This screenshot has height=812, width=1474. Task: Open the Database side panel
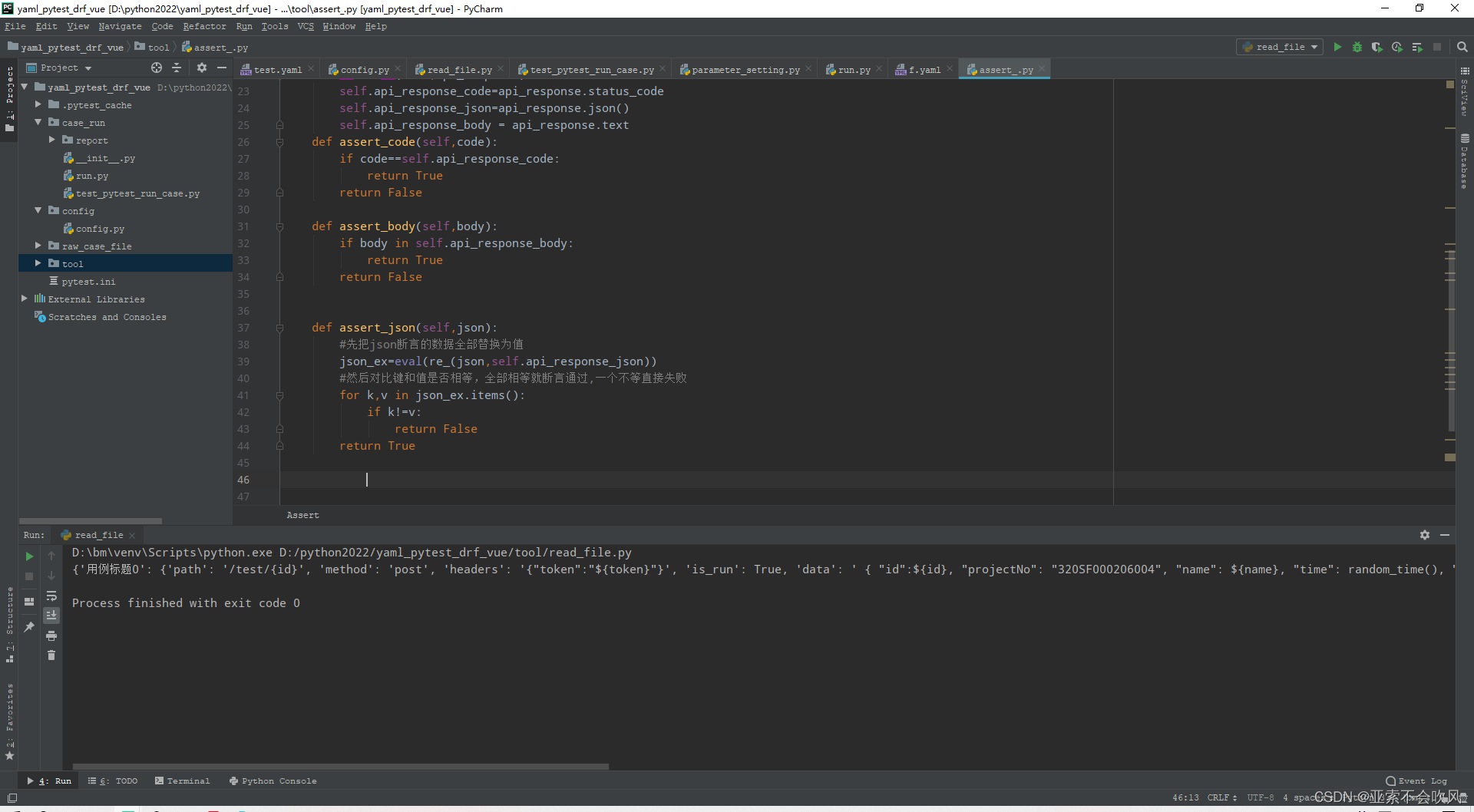coord(1465,161)
